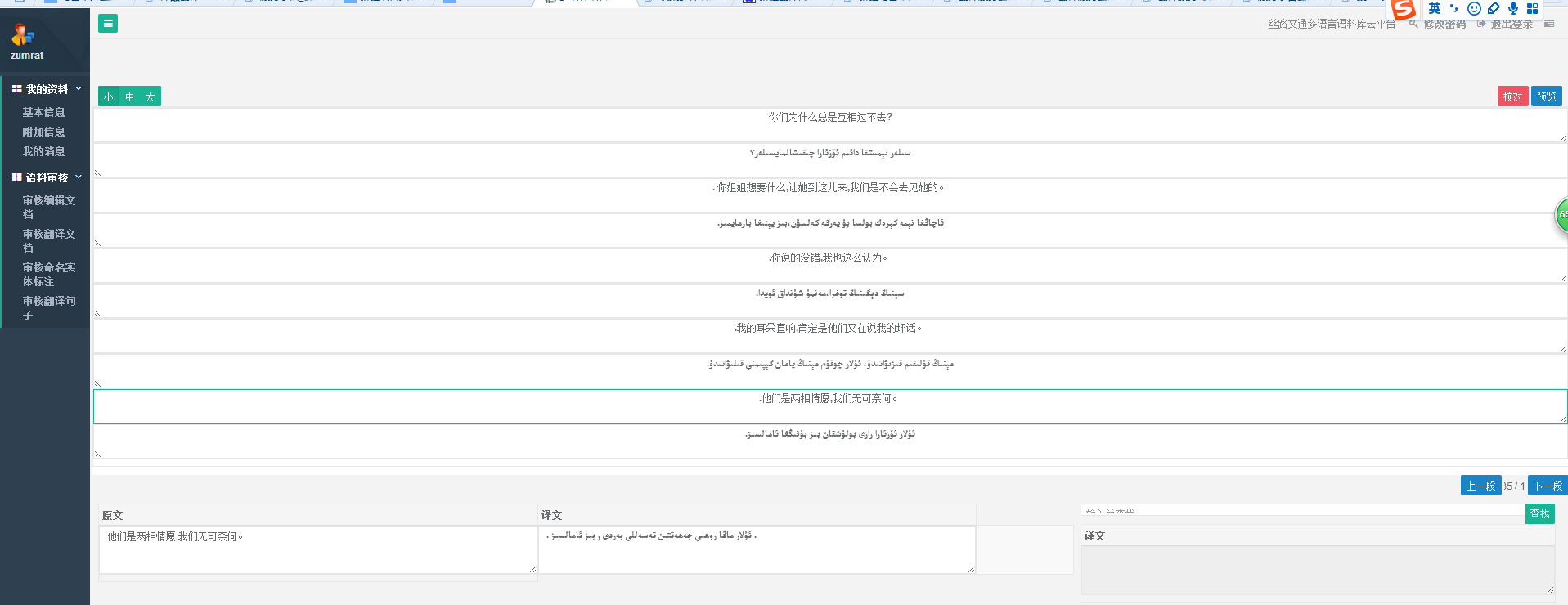1568x605 pixels.
Task: Collapse the 我的资料 menu chevron
Action: coord(79,89)
